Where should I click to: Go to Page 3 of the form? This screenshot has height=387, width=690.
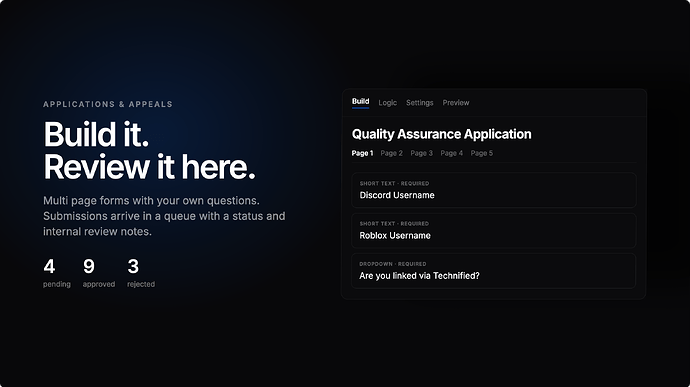(x=421, y=153)
